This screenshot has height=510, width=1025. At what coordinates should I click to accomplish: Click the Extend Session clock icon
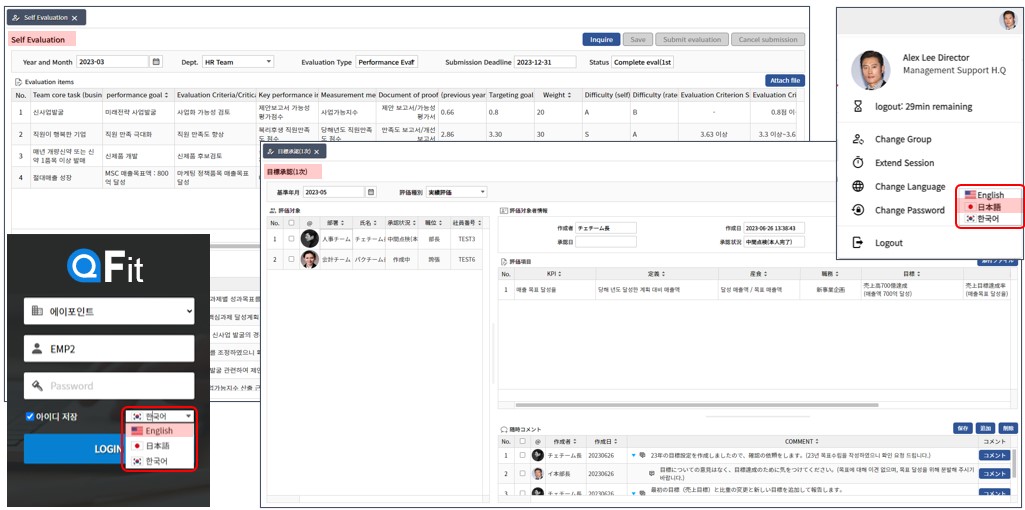[857, 163]
